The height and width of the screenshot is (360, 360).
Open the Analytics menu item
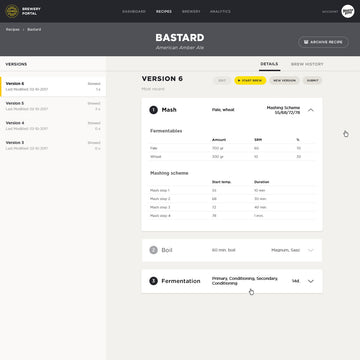tap(220, 11)
